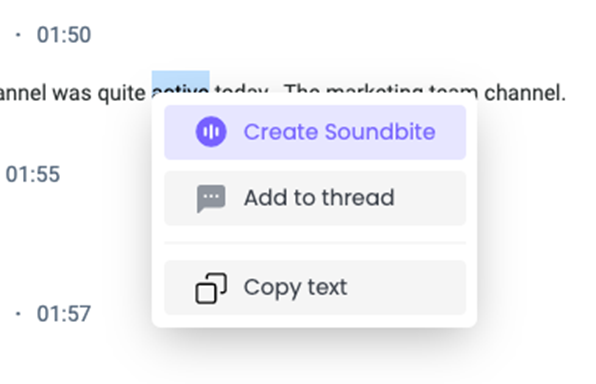Click the bullet dot before 01:50
596x384 pixels.
tap(18, 35)
